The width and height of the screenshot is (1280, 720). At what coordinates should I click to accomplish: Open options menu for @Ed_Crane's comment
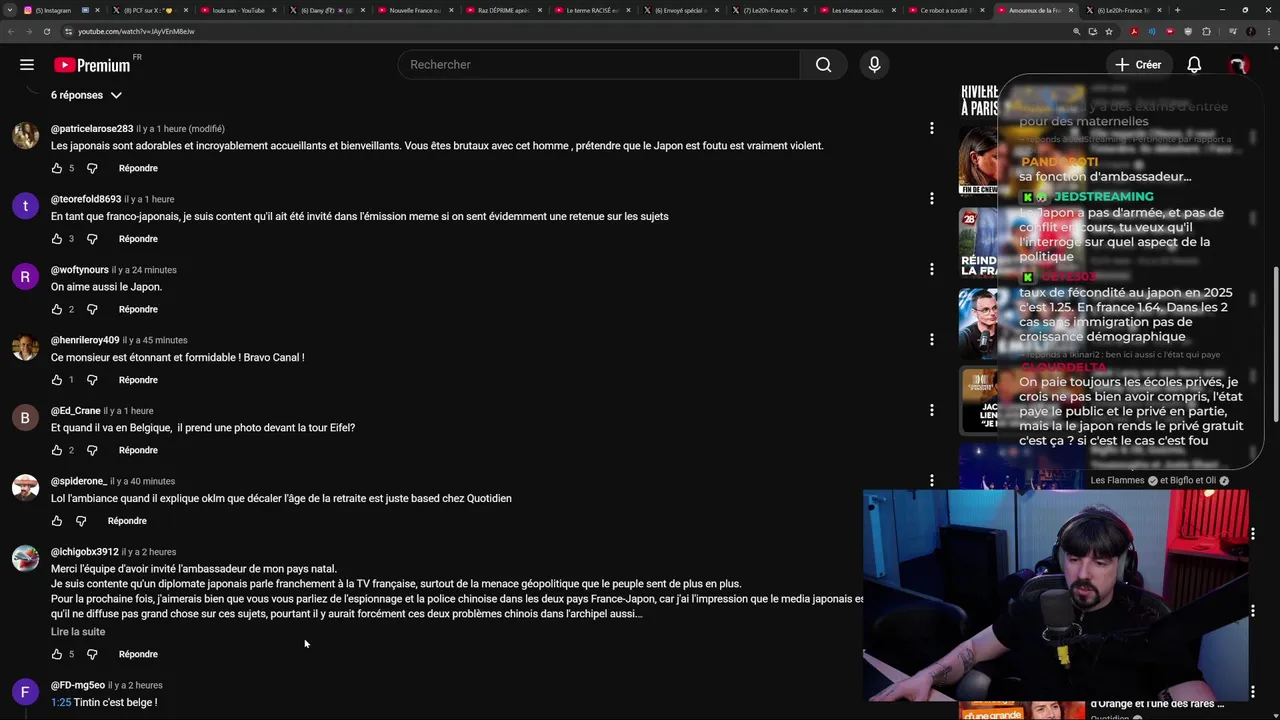(931, 410)
